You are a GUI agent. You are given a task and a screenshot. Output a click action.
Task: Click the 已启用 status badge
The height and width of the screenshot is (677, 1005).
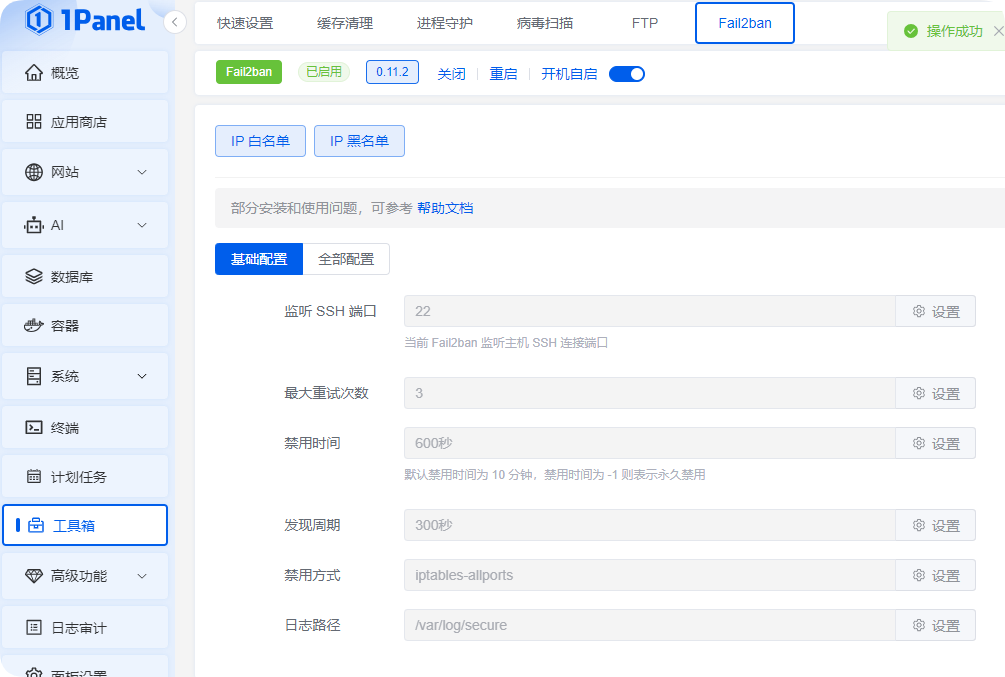coord(324,72)
